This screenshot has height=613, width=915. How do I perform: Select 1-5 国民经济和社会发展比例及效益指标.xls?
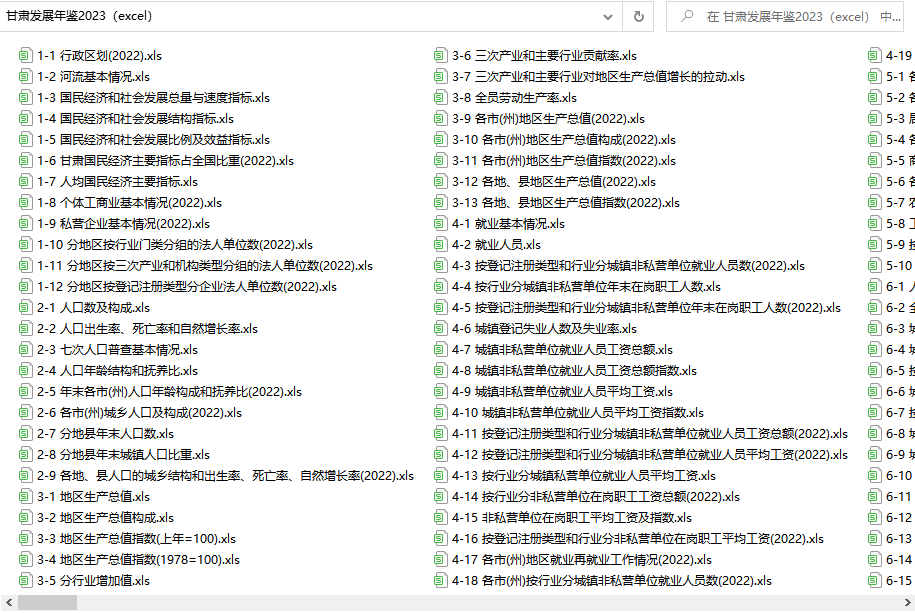pos(153,140)
